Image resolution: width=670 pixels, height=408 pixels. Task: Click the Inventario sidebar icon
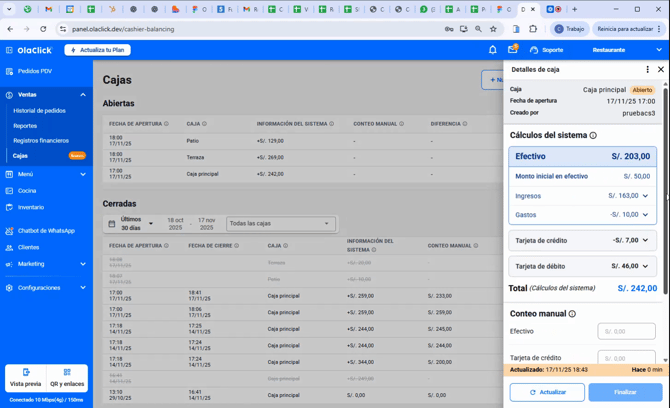tap(9, 207)
